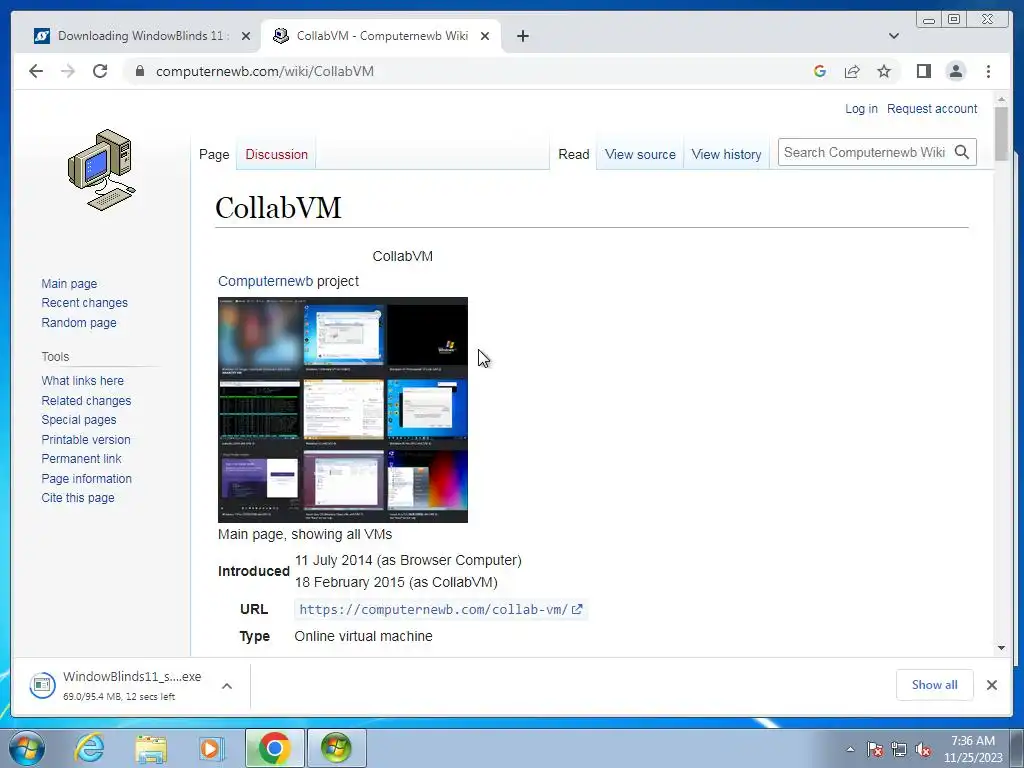Viewport: 1024px width, 768px height.
Task: Click the Log in link
Action: [x=861, y=109]
